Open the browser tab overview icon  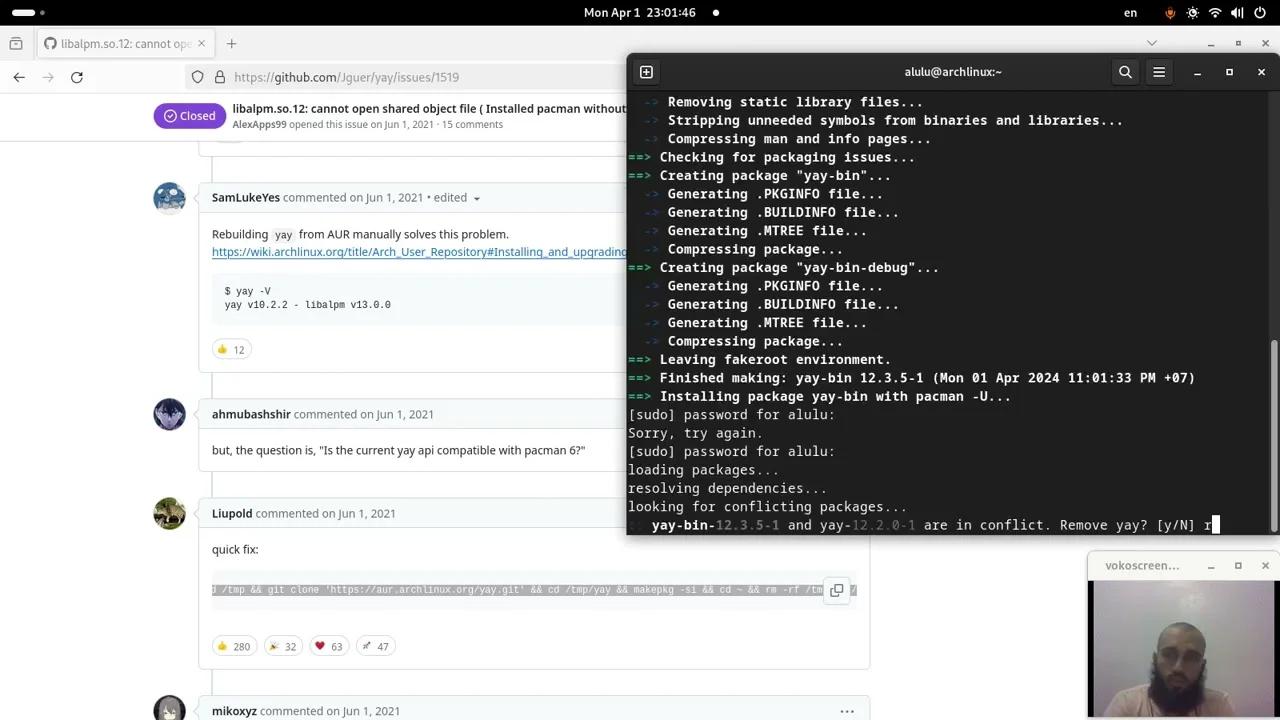pyautogui.click(x=15, y=44)
